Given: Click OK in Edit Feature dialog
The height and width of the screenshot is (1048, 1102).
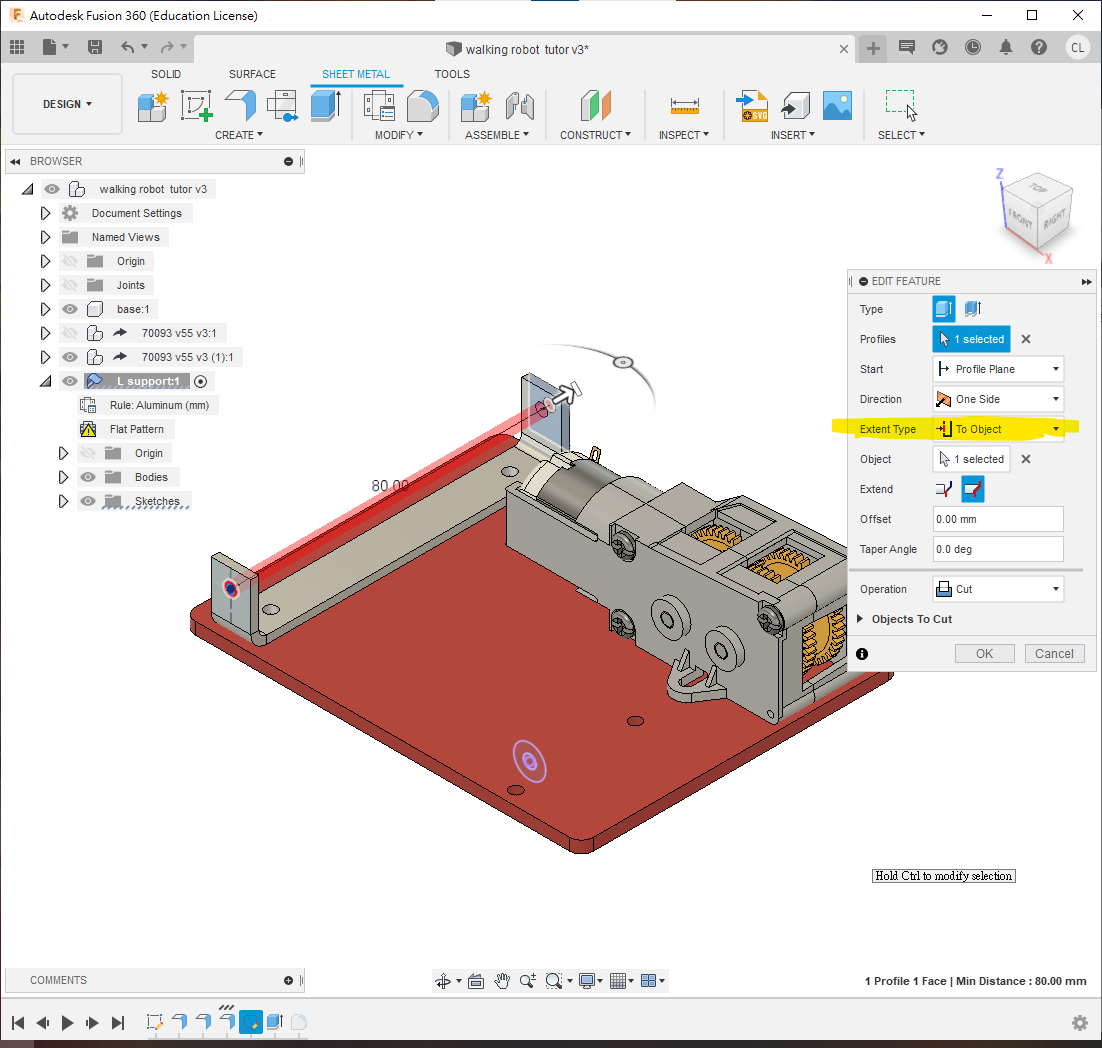Looking at the screenshot, I should pyautogui.click(x=984, y=653).
